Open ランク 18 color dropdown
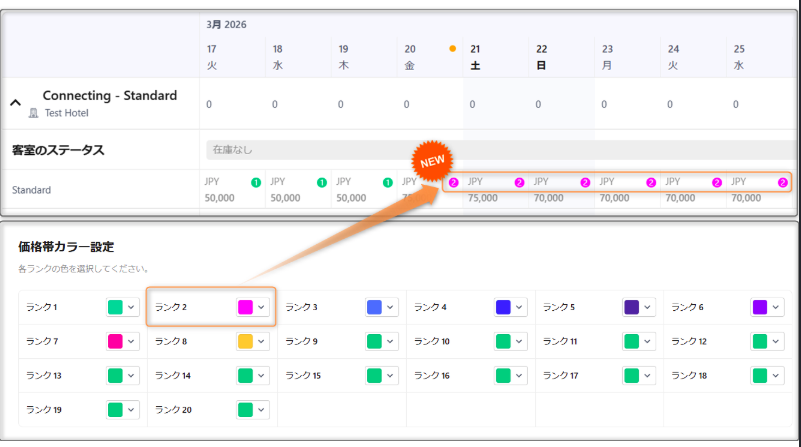 pyautogui.click(x=768, y=375)
